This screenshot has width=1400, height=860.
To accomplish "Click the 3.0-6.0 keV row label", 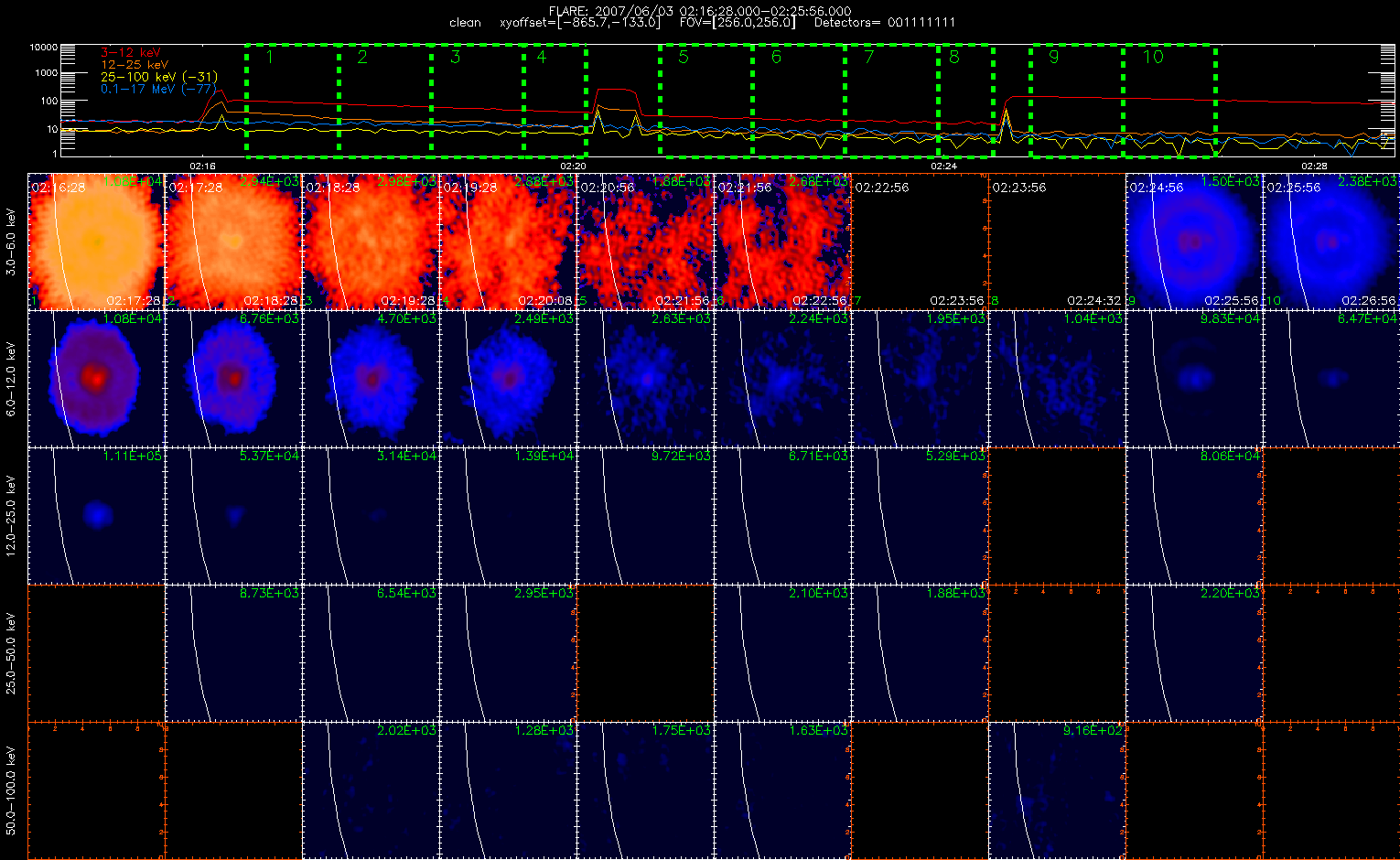I will pyautogui.click(x=11, y=242).
